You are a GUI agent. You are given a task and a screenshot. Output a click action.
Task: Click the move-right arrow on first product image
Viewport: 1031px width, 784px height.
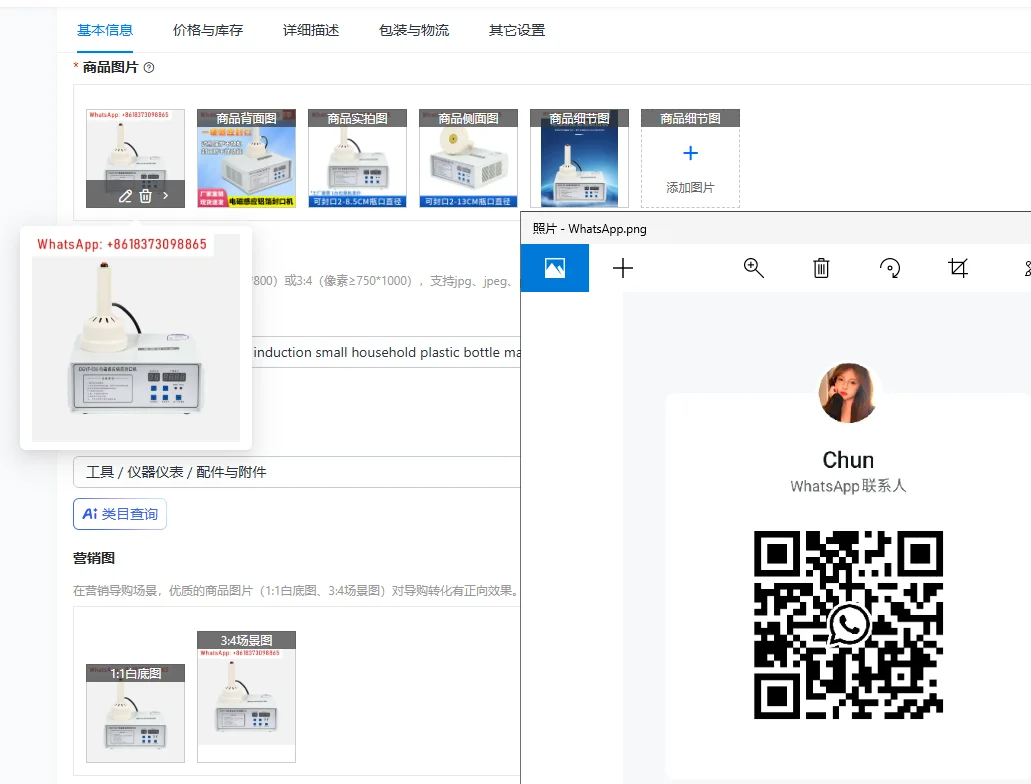(166, 196)
